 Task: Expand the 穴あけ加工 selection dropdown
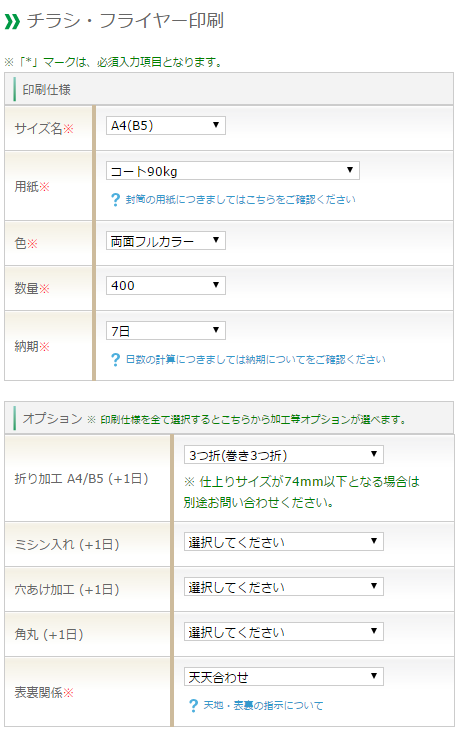pos(284,586)
